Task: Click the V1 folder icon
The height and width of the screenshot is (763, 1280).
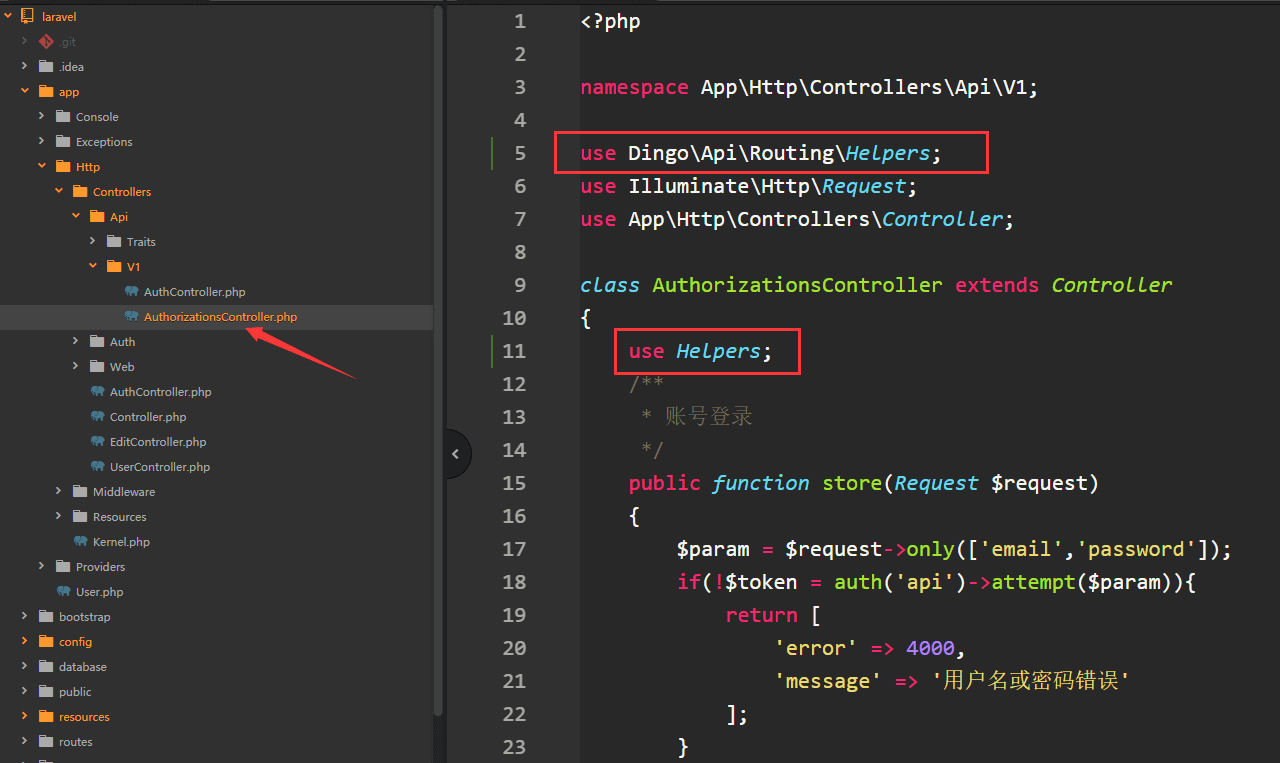Action: (x=114, y=267)
